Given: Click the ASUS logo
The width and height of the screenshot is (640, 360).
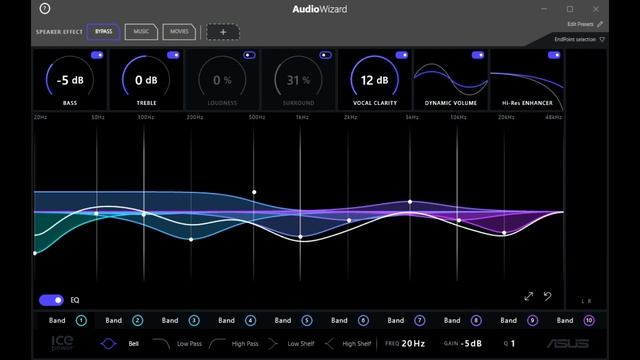Looking at the screenshot, I should pyautogui.click(x=568, y=344).
